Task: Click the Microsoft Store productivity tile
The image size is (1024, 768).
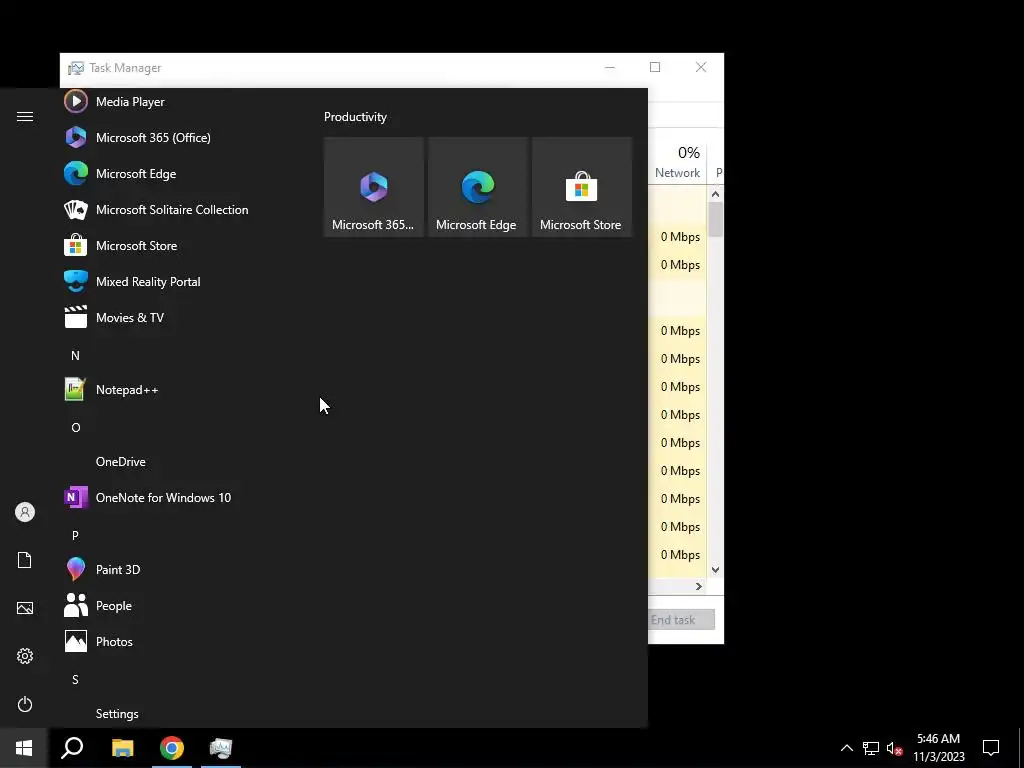Action: pyautogui.click(x=582, y=187)
